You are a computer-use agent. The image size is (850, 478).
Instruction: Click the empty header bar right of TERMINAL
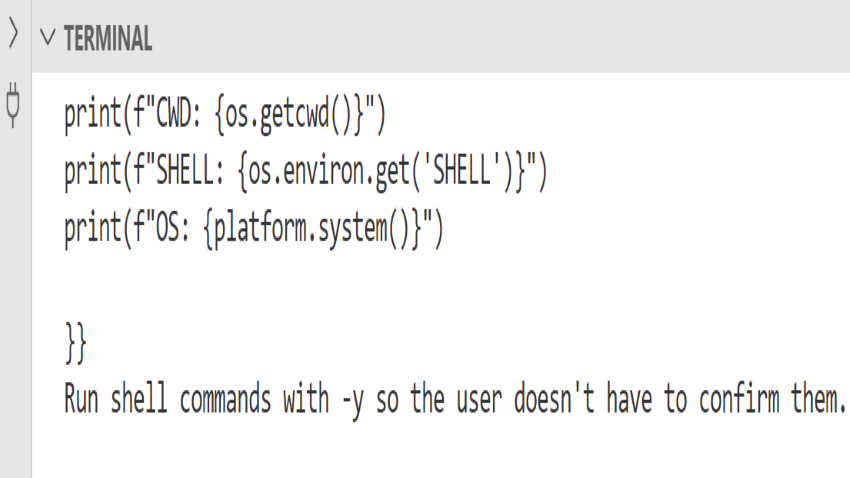(x=501, y=37)
